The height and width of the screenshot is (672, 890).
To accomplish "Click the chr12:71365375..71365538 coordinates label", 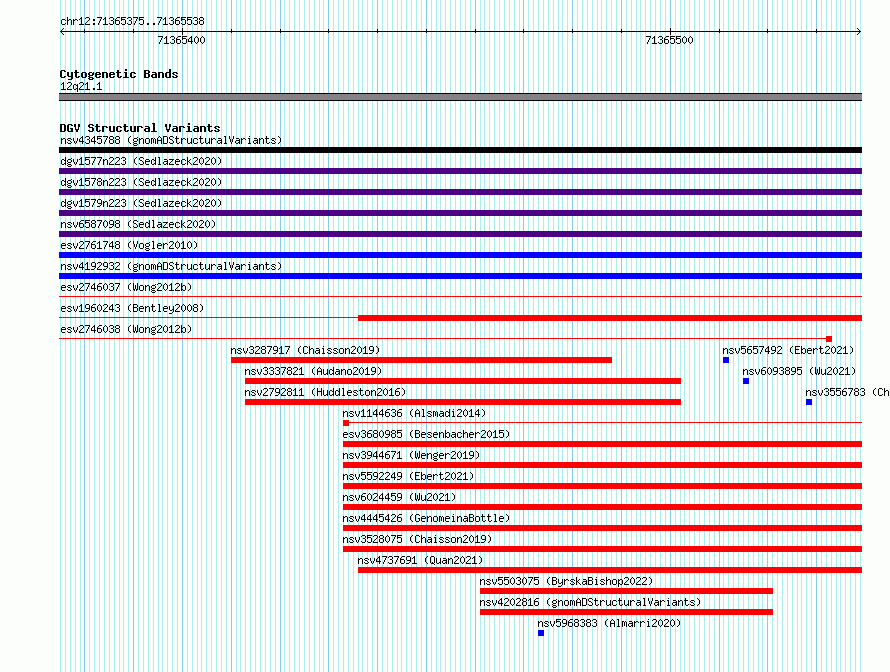I will [132, 22].
